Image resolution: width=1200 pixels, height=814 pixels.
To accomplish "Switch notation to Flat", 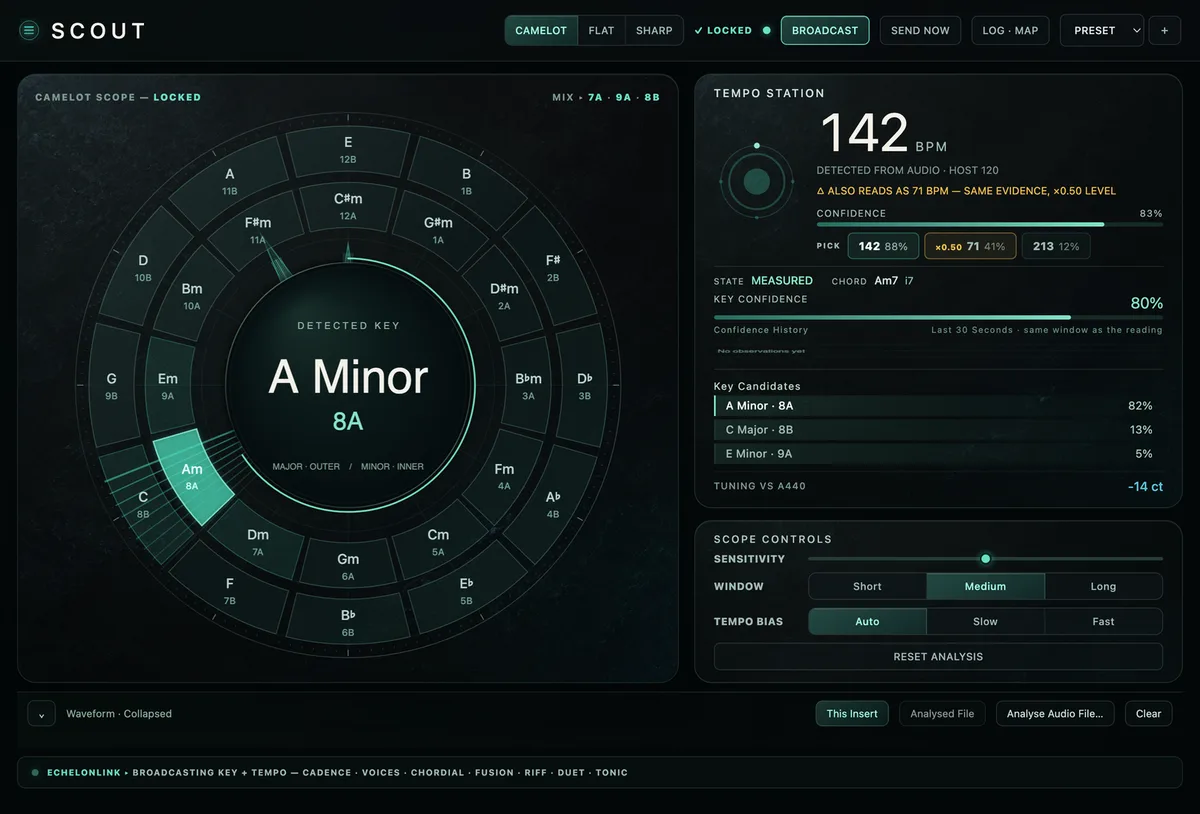I will [601, 30].
